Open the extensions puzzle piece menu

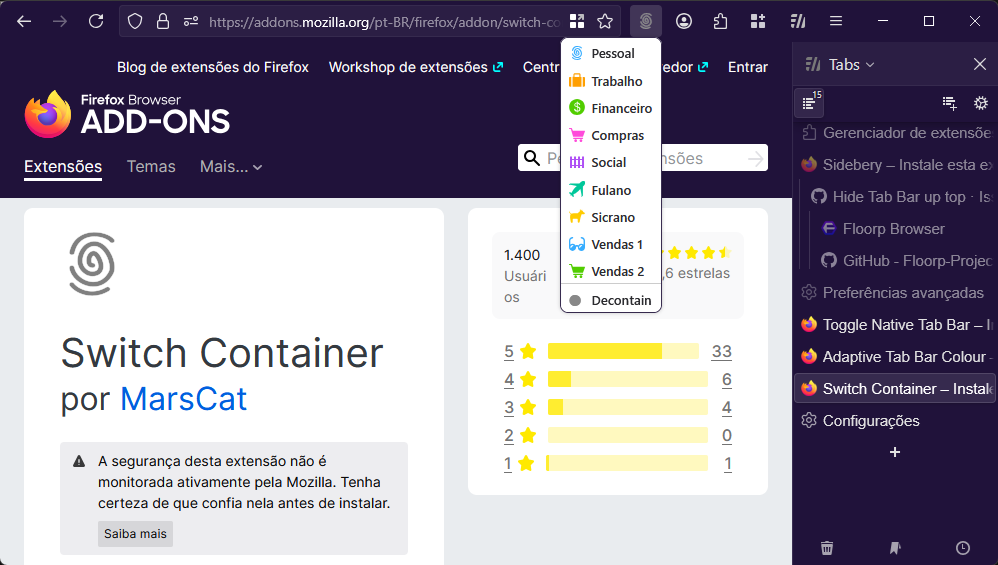point(720,22)
